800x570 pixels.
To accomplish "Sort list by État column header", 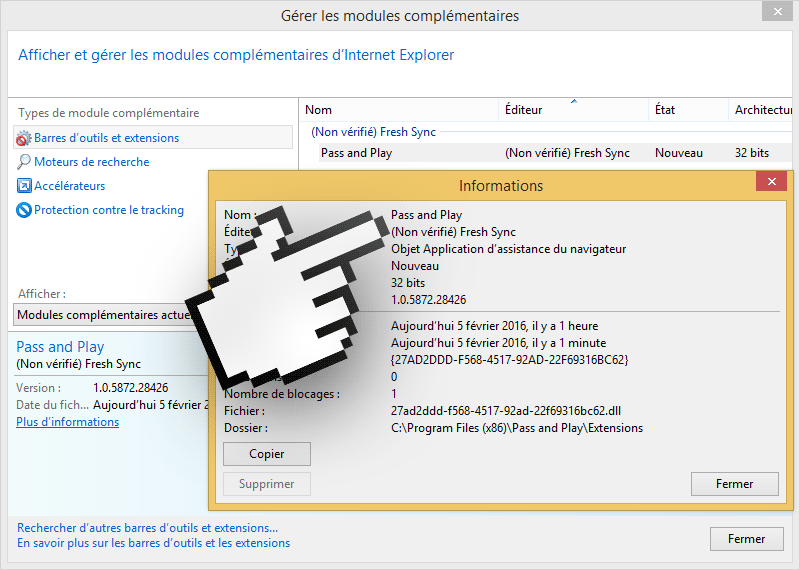I will [688, 110].
